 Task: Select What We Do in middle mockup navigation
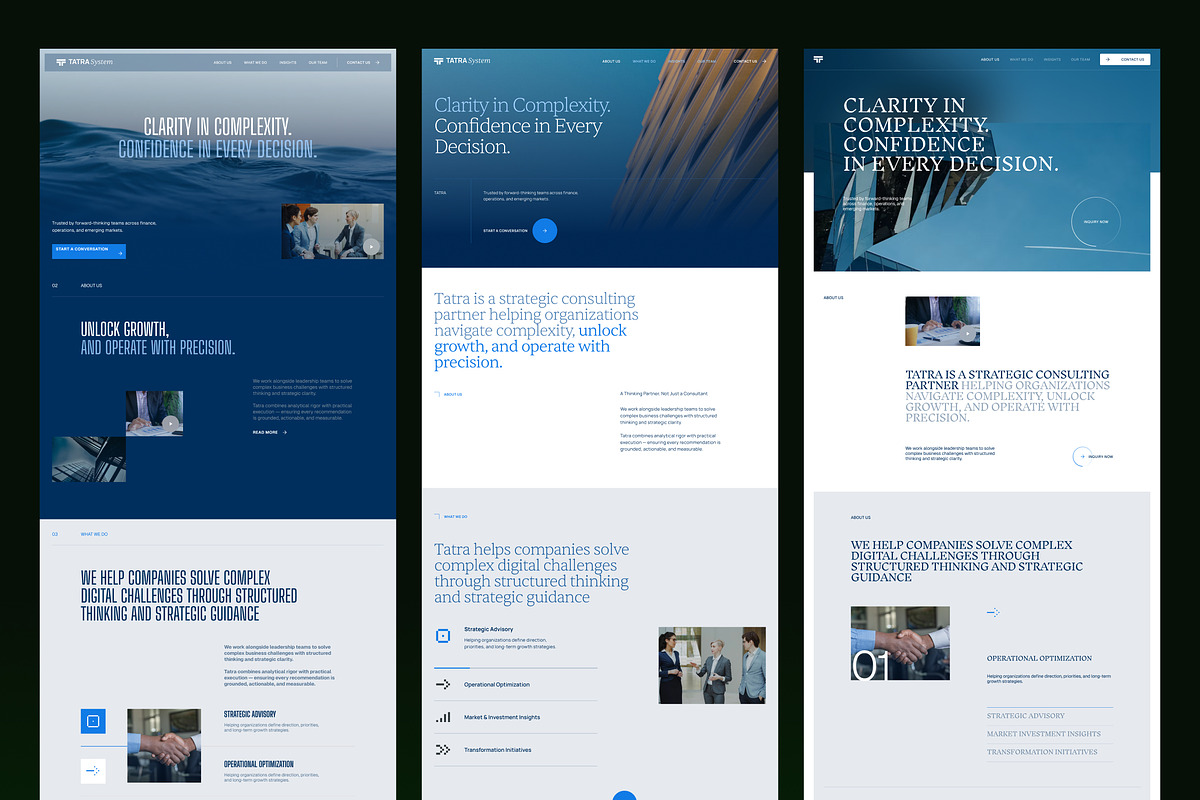point(644,61)
